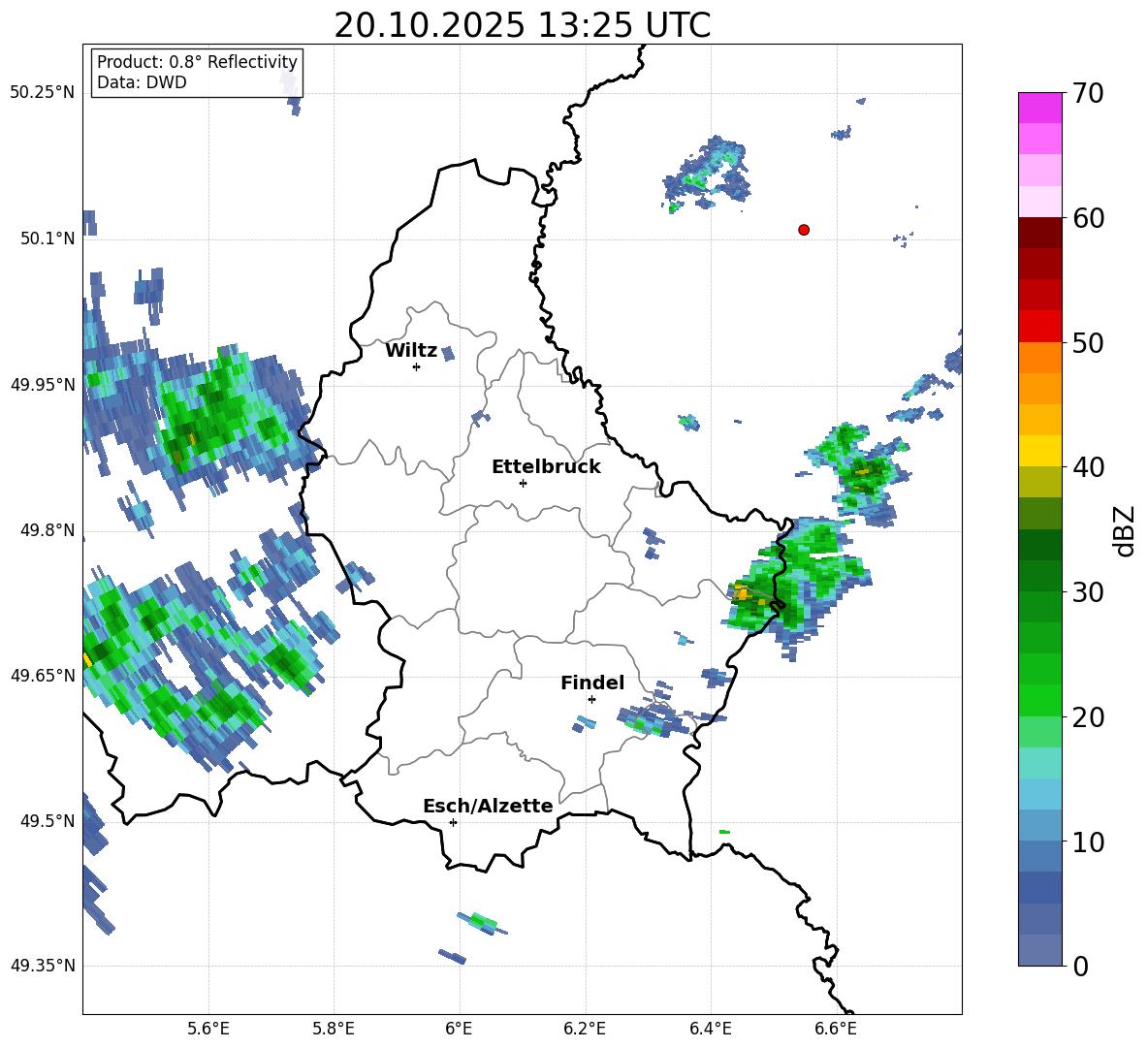Click the magenta colorbar band at the top
The width and height of the screenshot is (1148, 1048).
(1039, 108)
